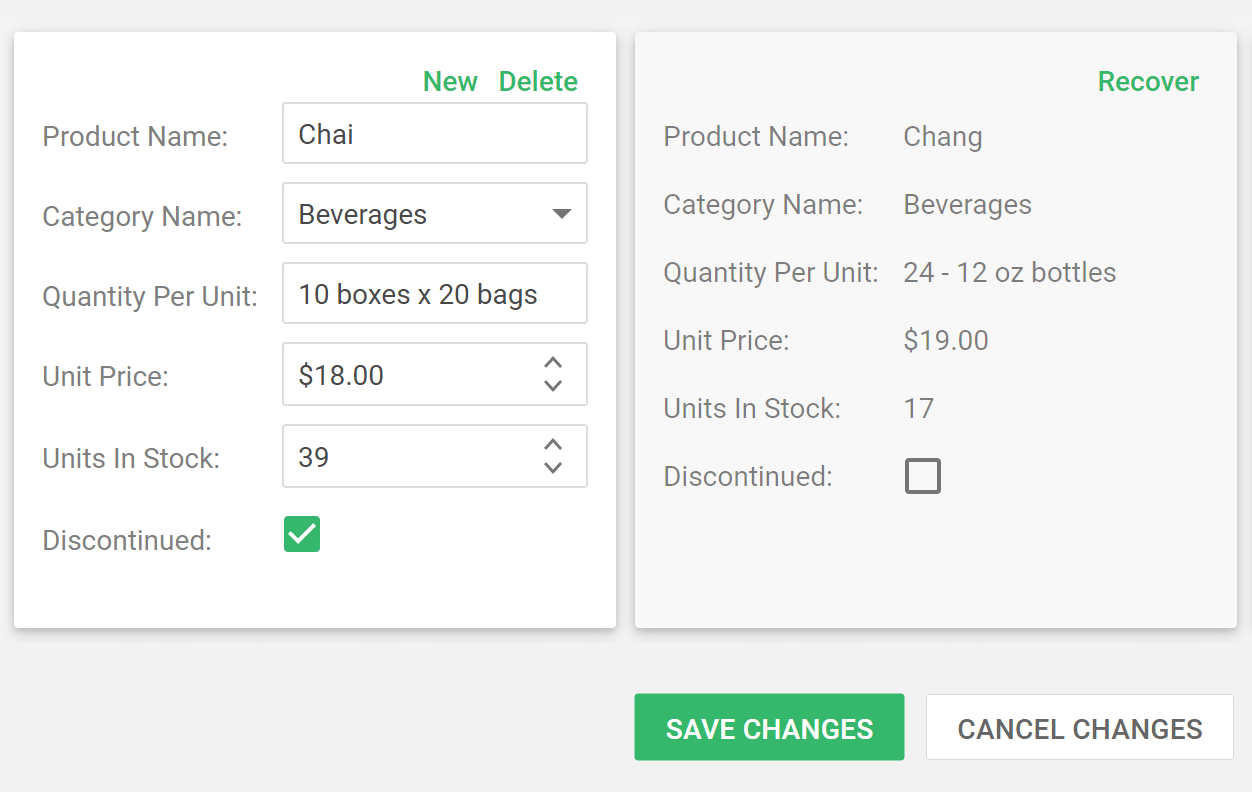Click the Chang product name text
1252x792 pixels.
[x=942, y=137]
